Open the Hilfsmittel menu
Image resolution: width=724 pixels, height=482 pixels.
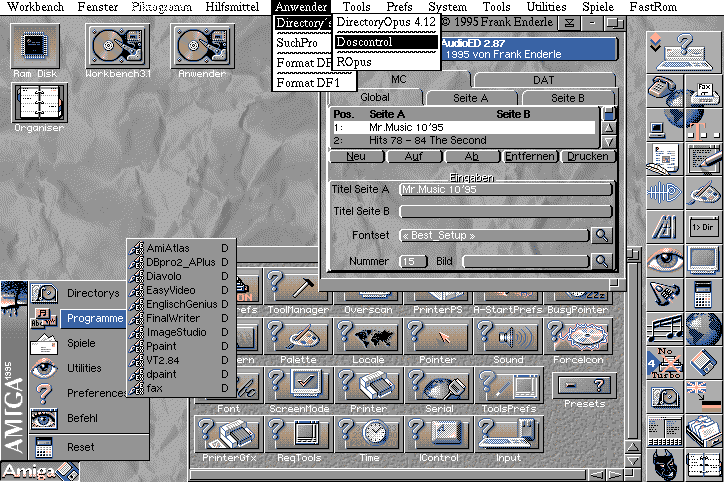[x=232, y=7]
